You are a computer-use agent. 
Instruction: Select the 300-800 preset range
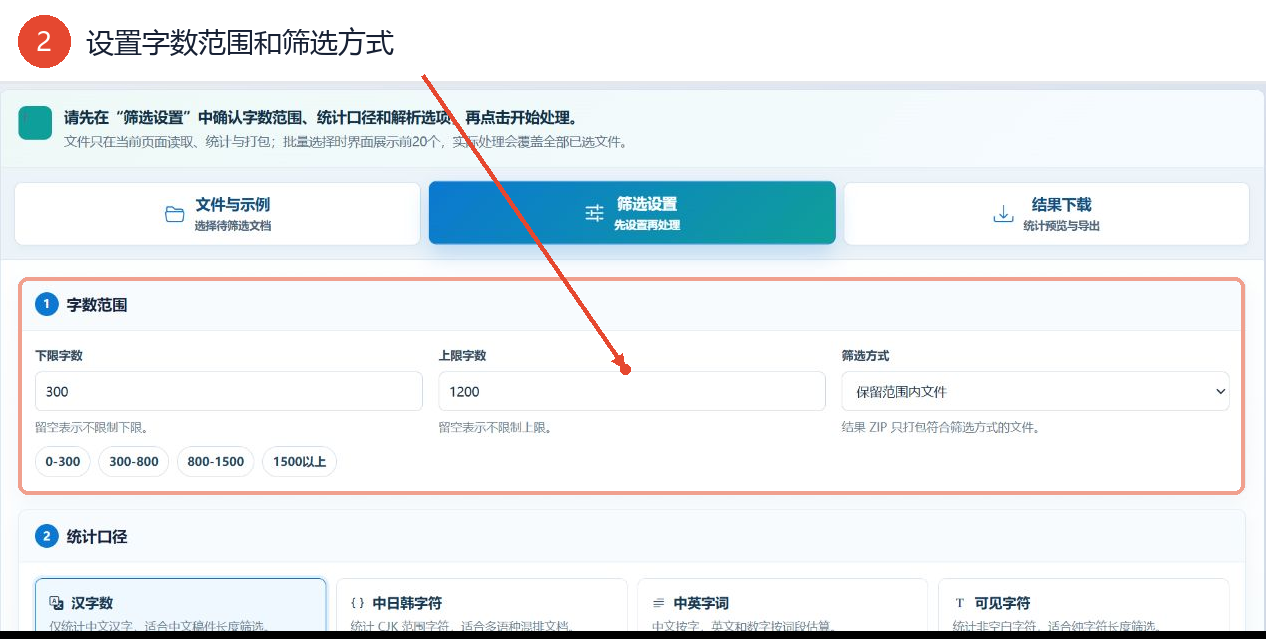click(134, 462)
